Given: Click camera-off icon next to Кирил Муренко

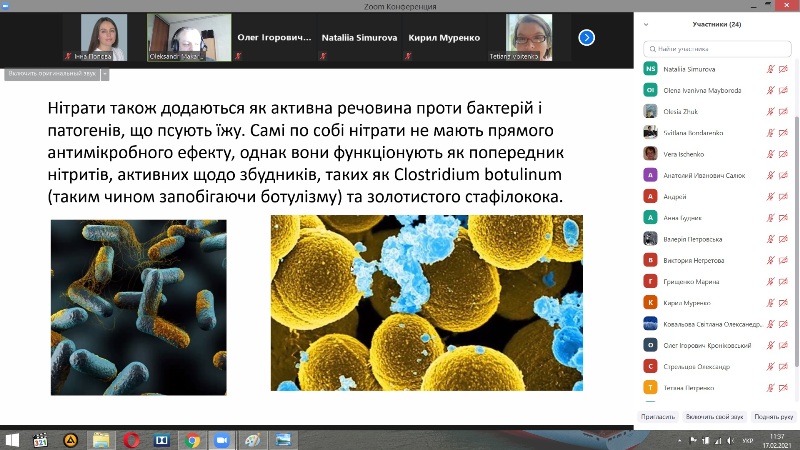Looking at the screenshot, I should tap(785, 302).
